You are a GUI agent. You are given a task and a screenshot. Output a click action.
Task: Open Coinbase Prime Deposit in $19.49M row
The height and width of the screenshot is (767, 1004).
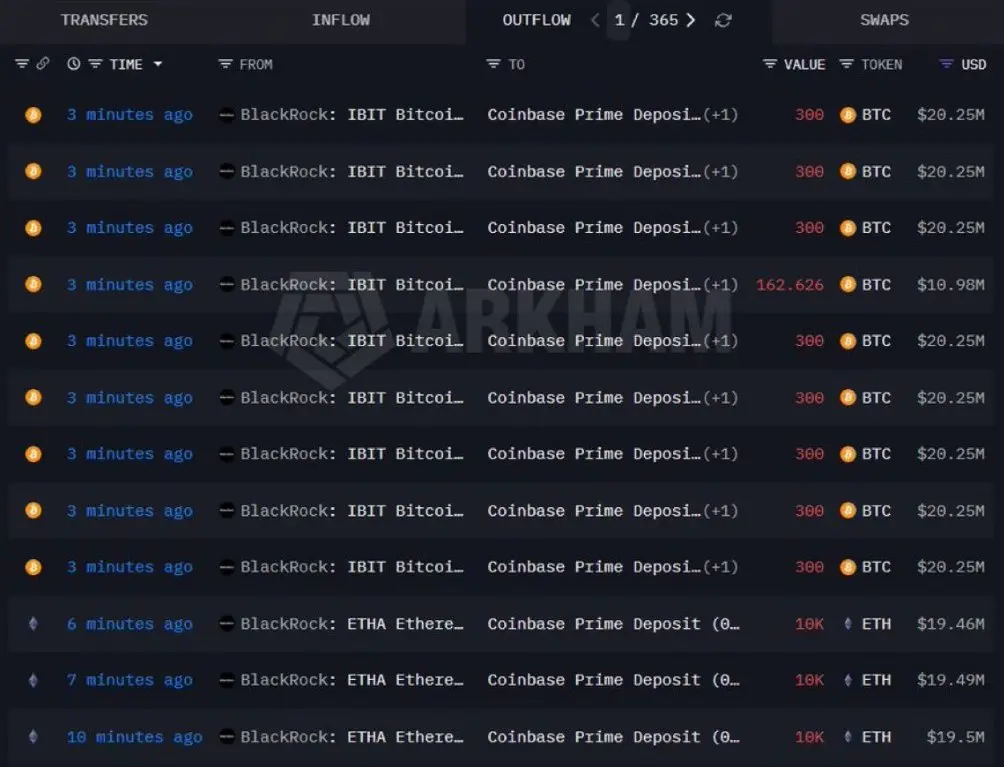pyautogui.click(x=613, y=680)
